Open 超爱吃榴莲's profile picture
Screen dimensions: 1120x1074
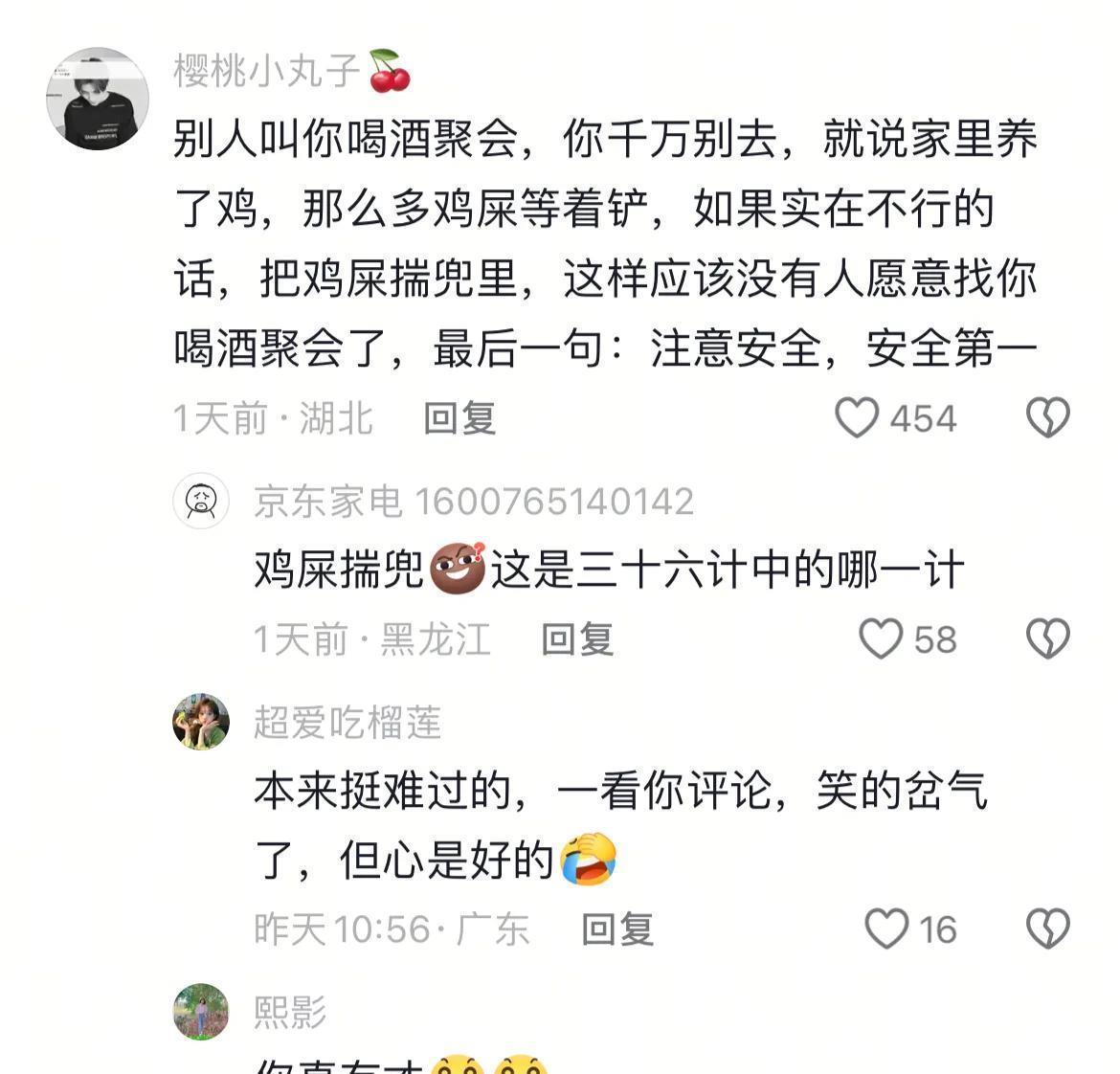click(x=201, y=721)
